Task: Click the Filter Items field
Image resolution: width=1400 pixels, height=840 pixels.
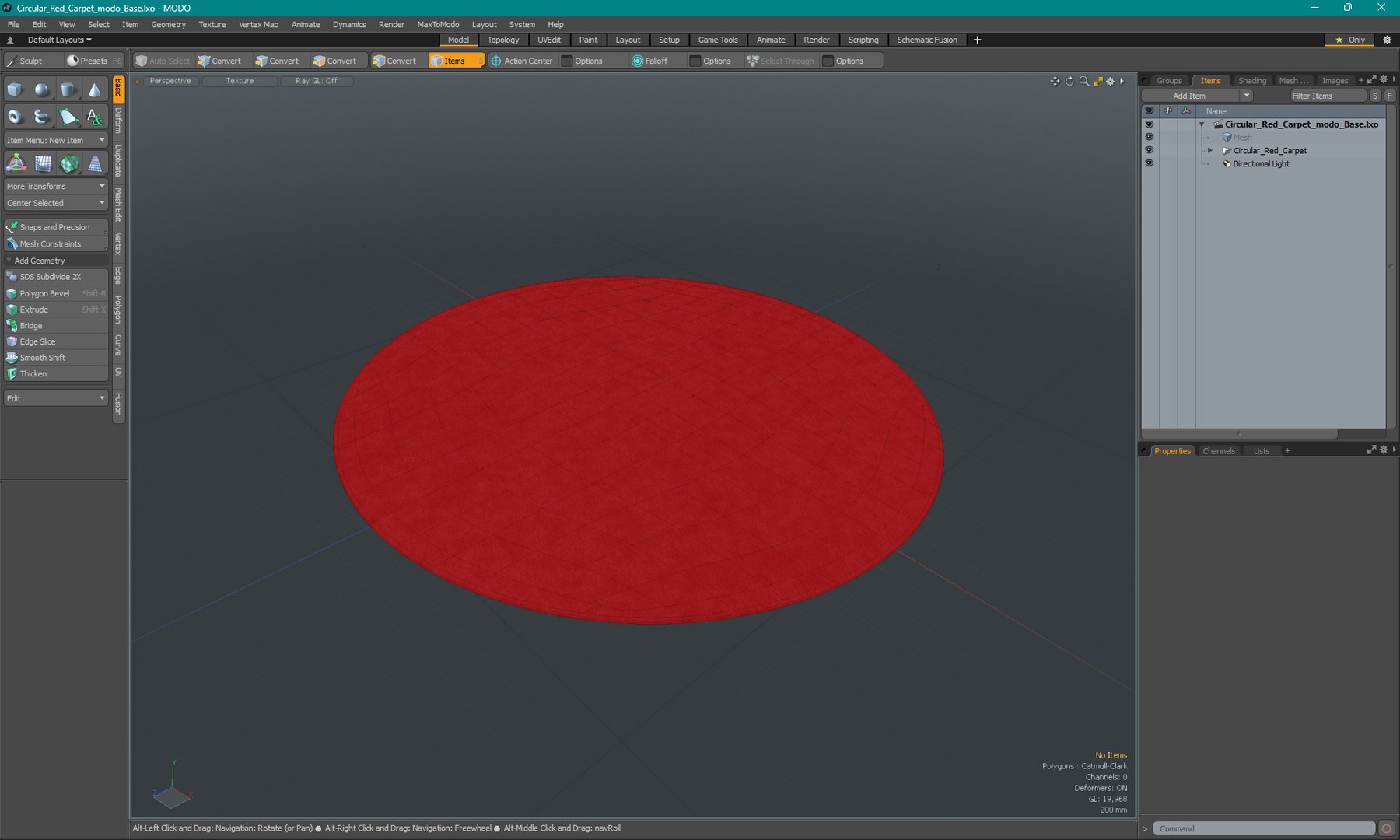Action: point(1328,96)
